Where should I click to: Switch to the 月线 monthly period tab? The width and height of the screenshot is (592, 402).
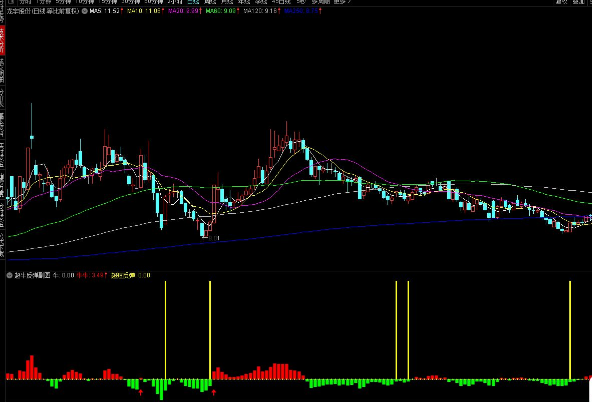pyautogui.click(x=227, y=2)
